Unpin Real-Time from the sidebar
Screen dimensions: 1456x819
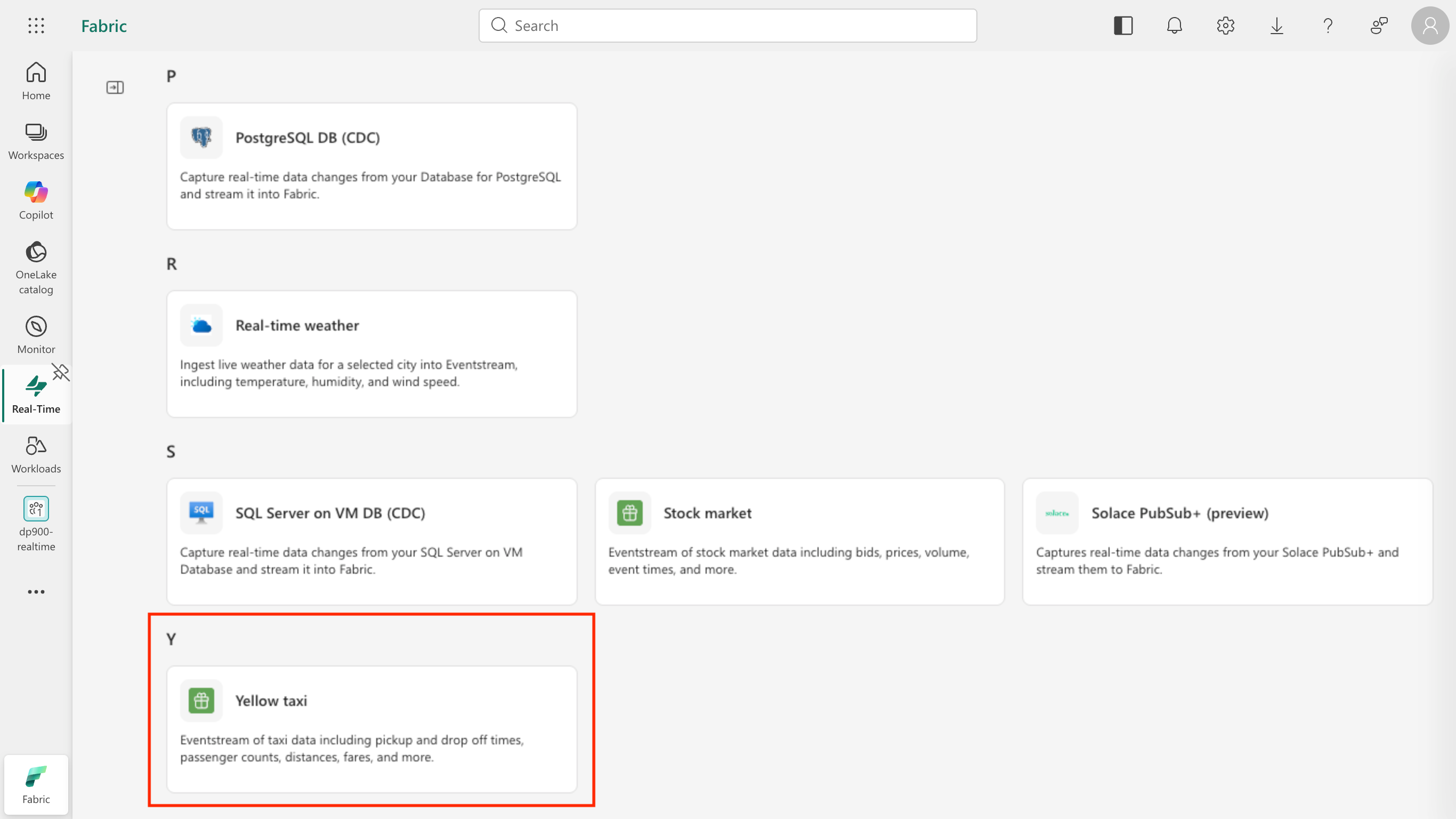(x=60, y=372)
